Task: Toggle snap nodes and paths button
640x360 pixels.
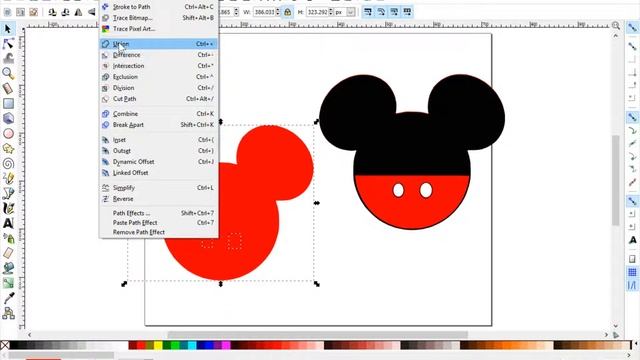Action: coord(632,117)
